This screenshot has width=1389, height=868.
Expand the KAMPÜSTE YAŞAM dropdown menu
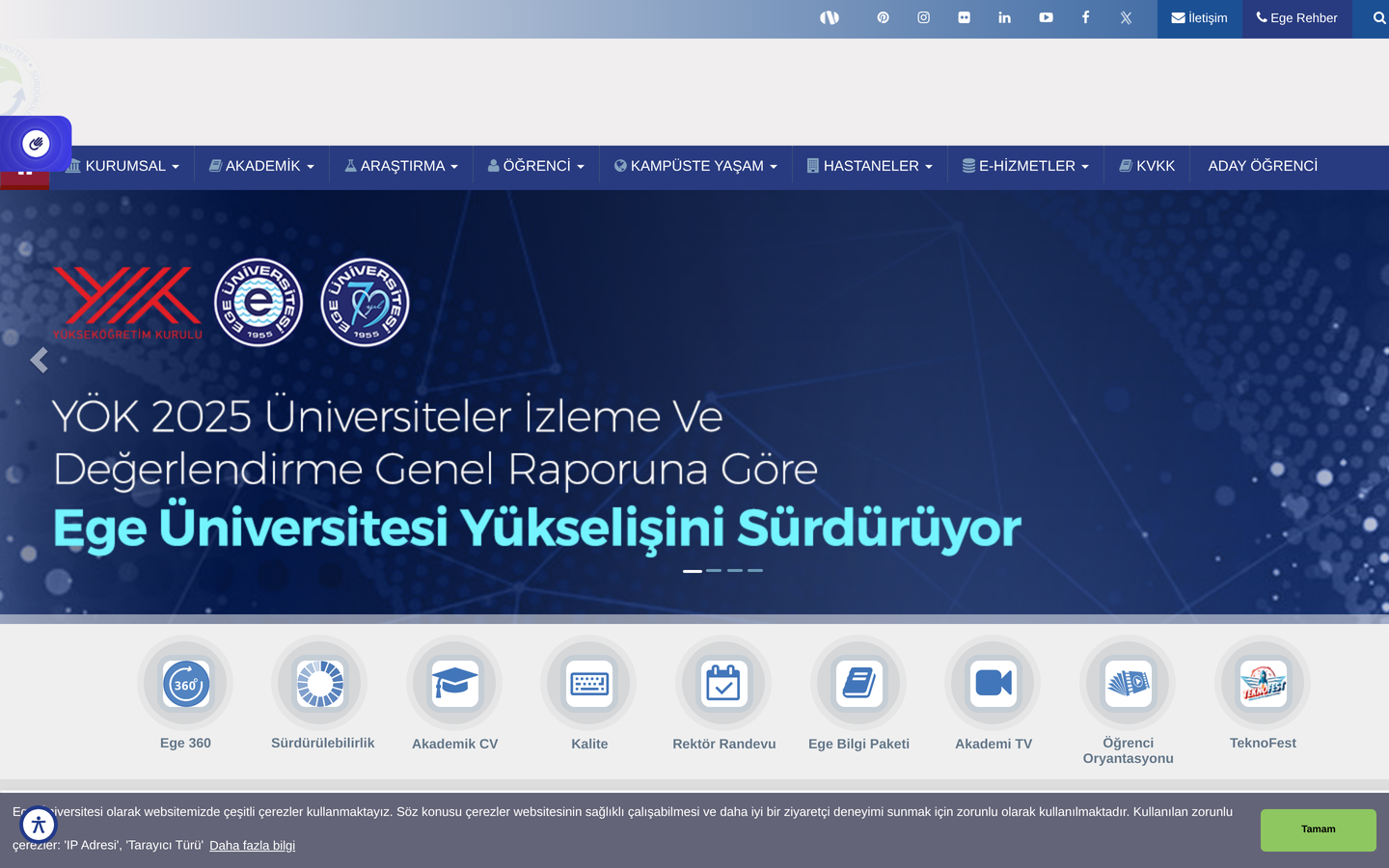click(695, 166)
